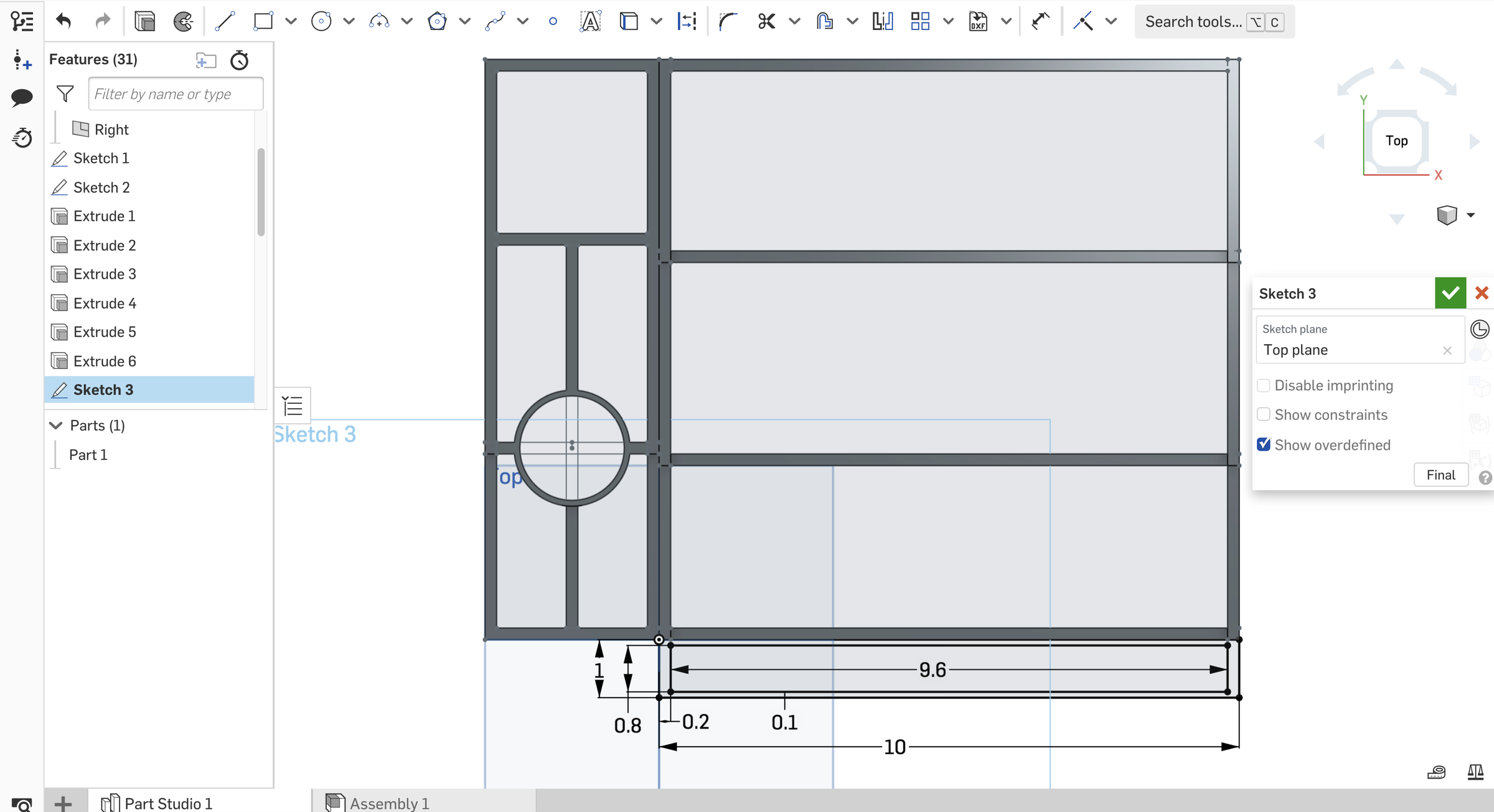
Task: Enable Show constraints
Action: pyautogui.click(x=1264, y=414)
